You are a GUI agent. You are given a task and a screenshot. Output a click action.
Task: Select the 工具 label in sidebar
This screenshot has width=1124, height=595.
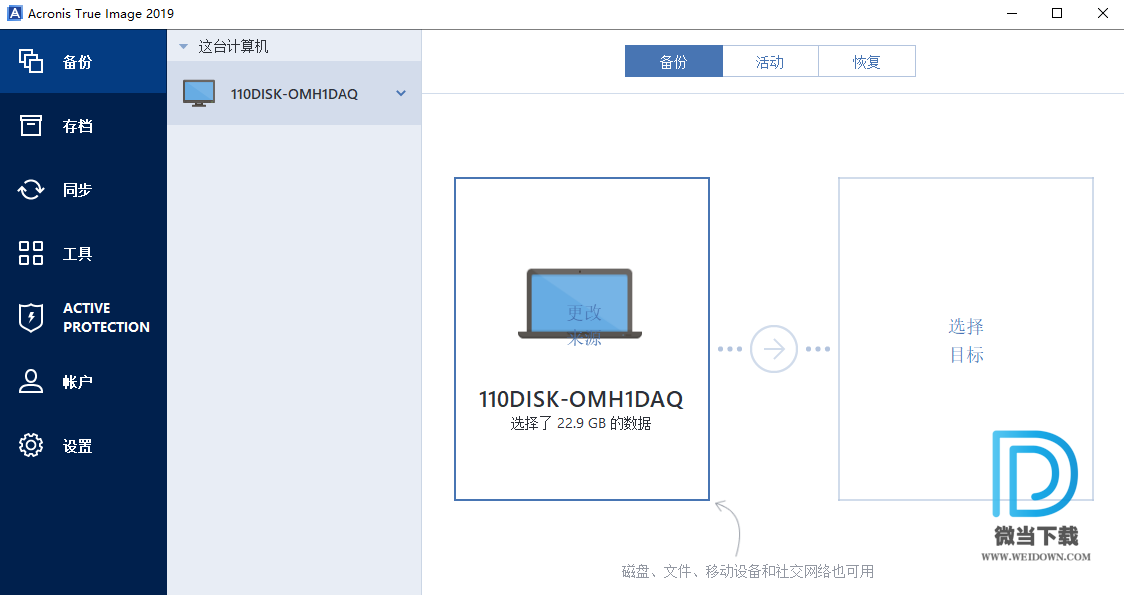click(x=77, y=254)
